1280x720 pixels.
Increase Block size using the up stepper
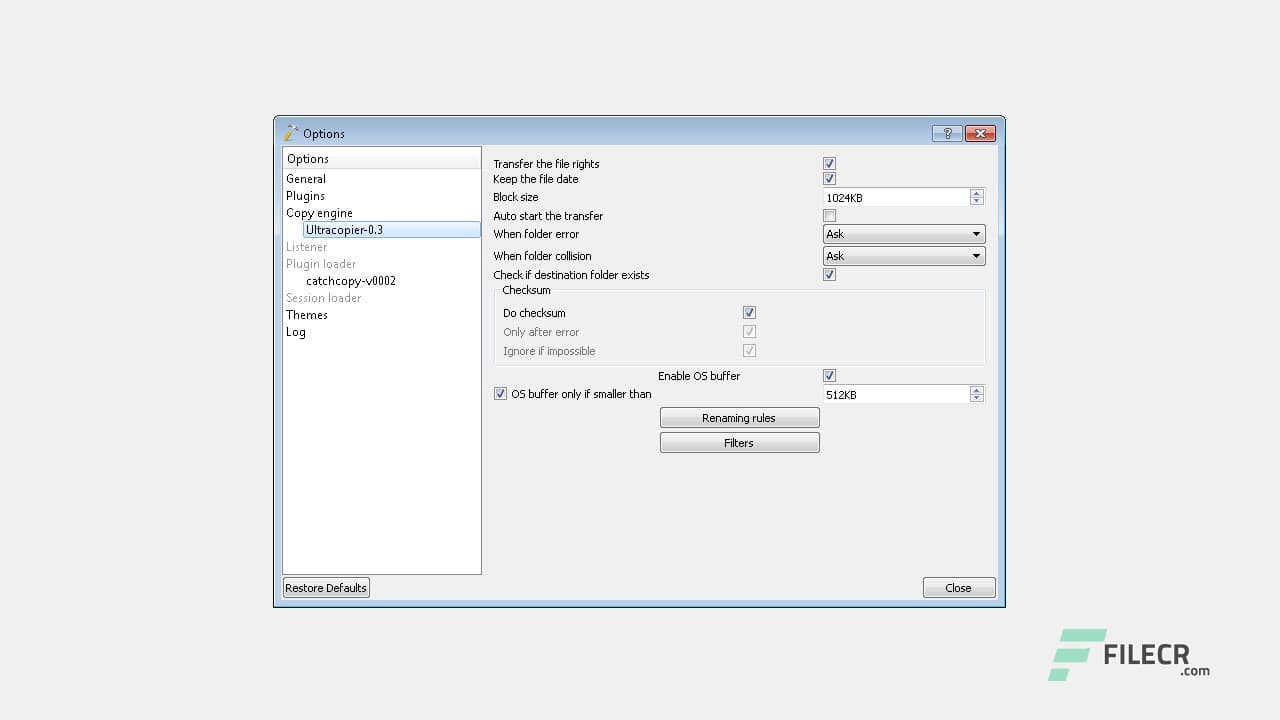pyautogui.click(x=976, y=192)
